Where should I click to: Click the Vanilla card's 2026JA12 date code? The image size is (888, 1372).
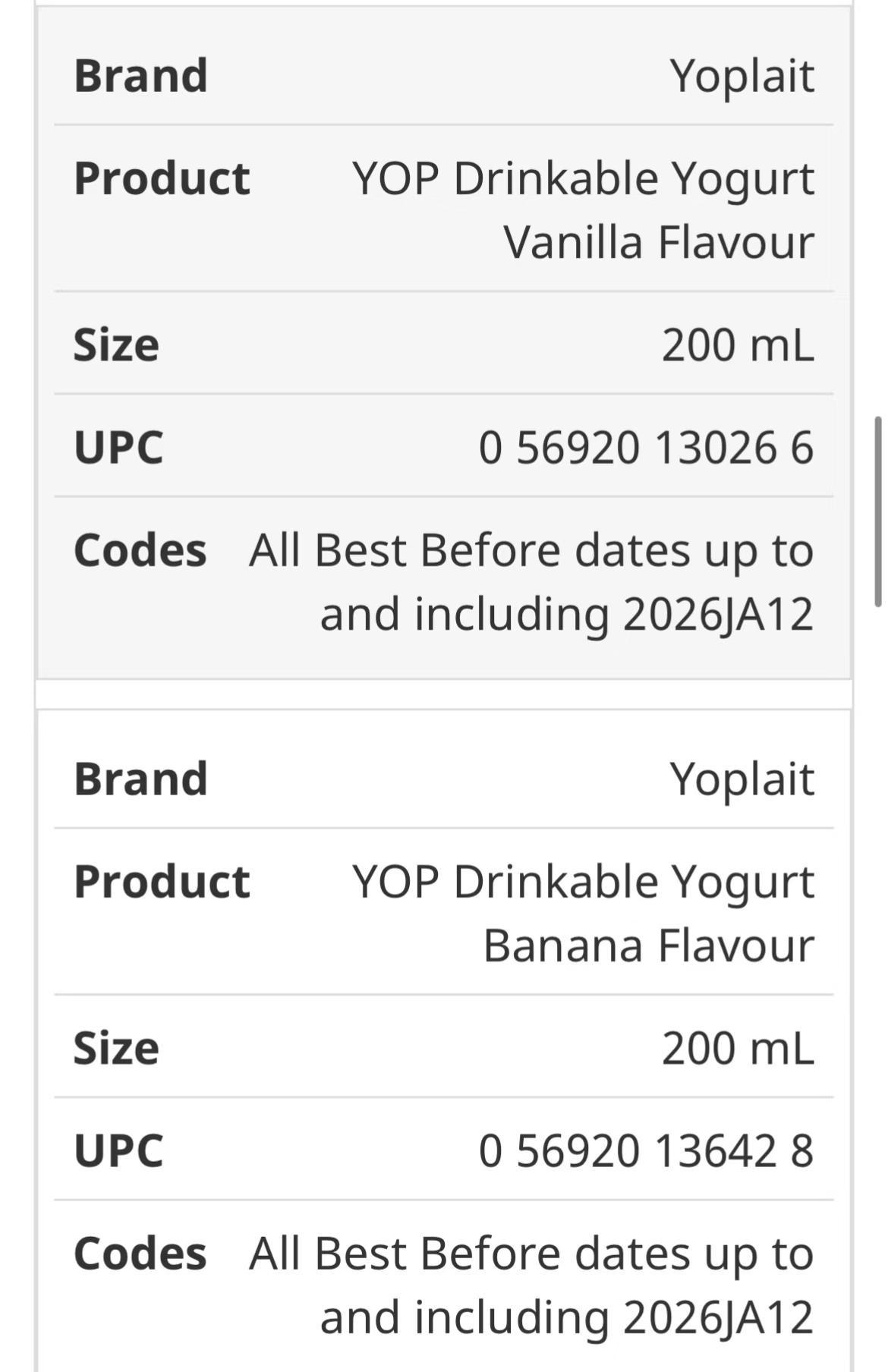coord(718,614)
